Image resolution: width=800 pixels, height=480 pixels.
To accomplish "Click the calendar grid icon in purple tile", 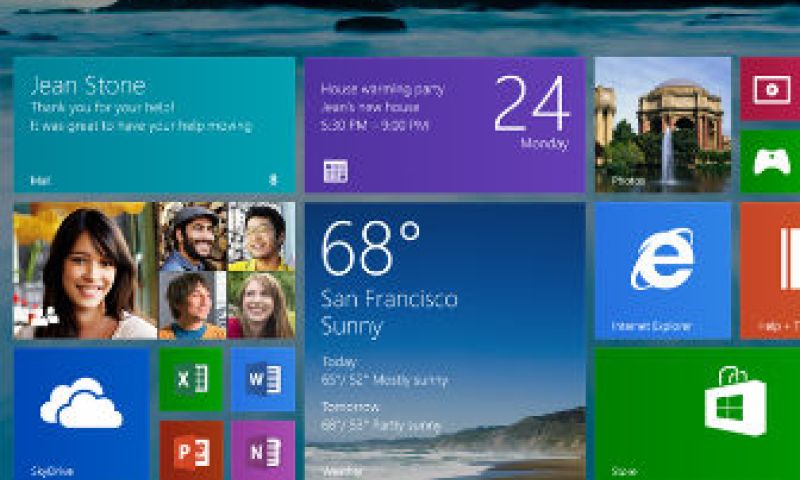I will pos(336,171).
